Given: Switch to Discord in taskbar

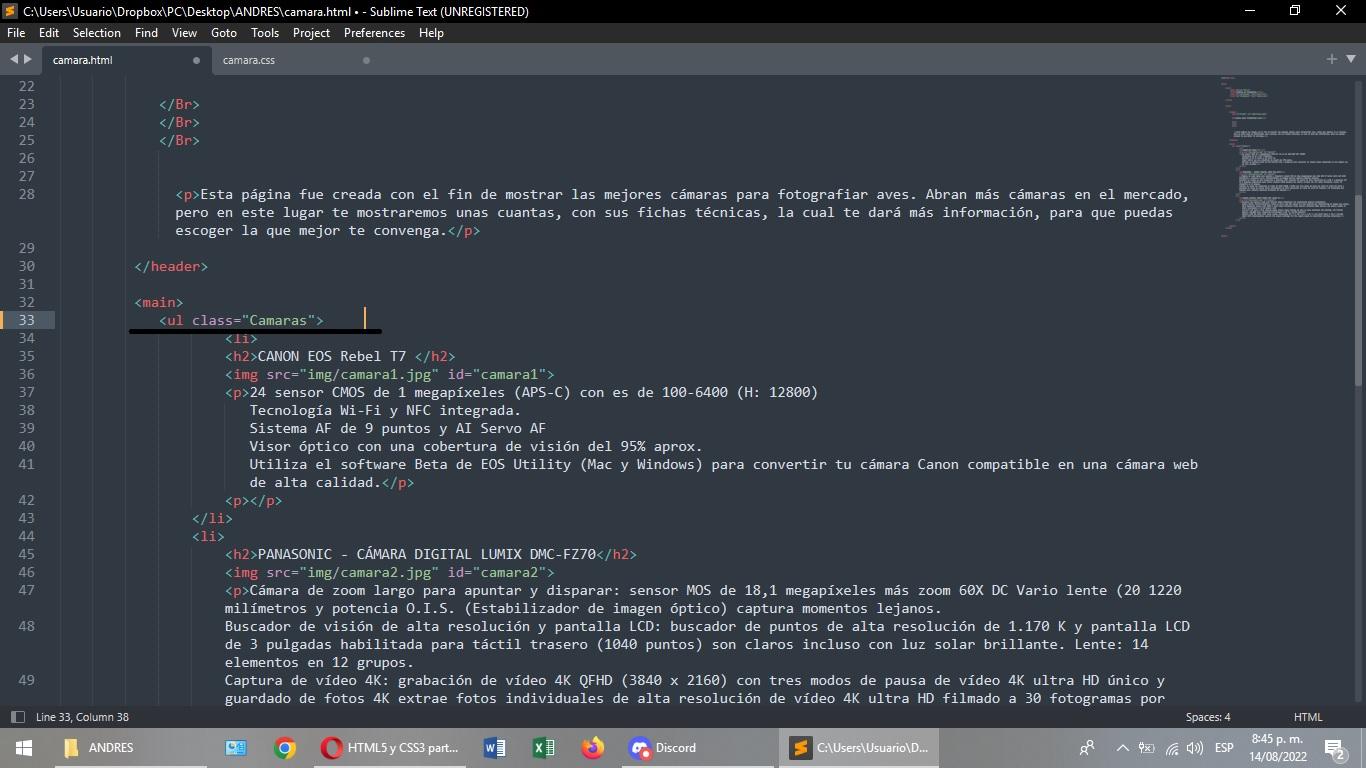Looking at the screenshot, I should coord(697,748).
